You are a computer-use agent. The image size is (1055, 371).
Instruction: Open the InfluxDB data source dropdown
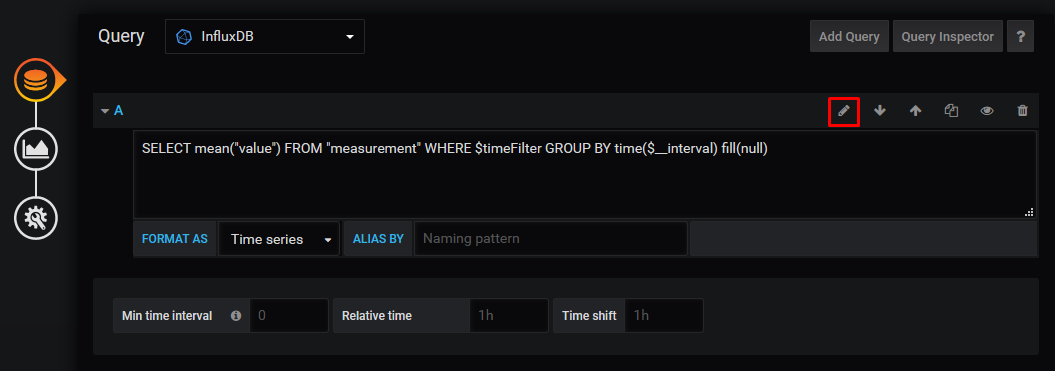pyautogui.click(x=264, y=36)
